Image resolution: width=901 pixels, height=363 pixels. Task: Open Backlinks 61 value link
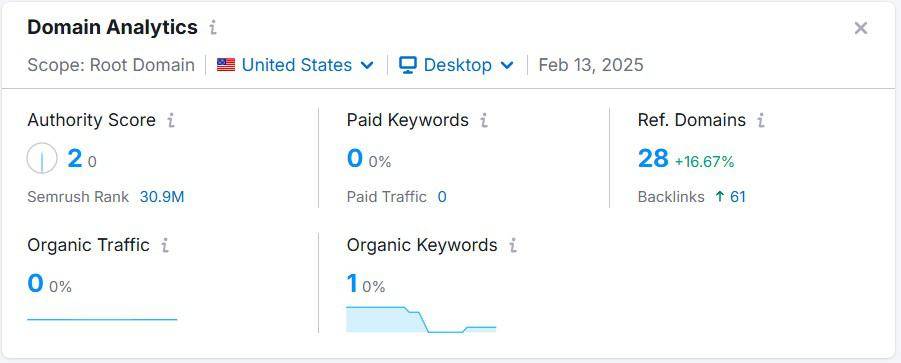tap(730, 197)
